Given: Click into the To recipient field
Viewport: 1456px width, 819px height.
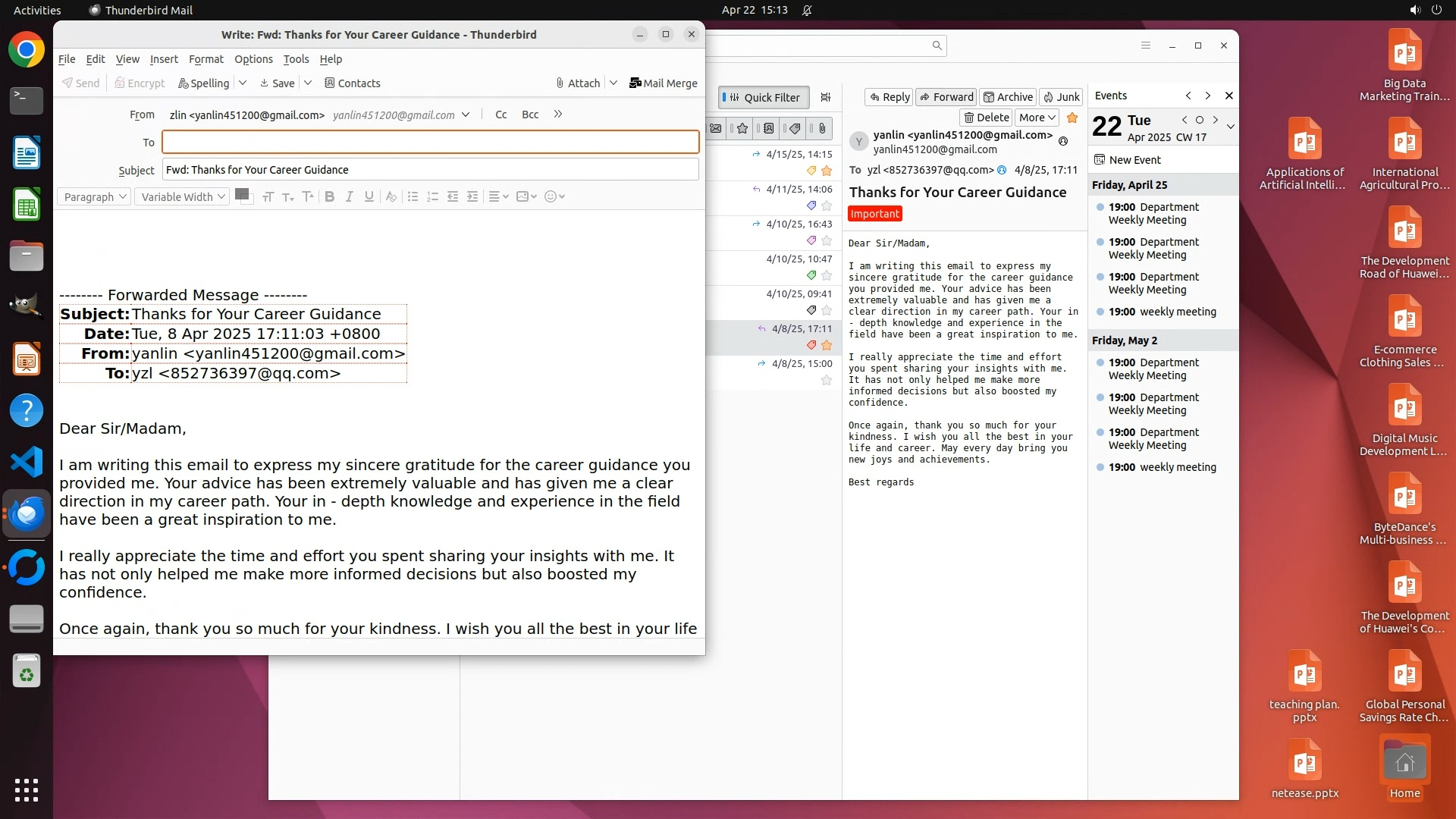Looking at the screenshot, I should pyautogui.click(x=430, y=142).
